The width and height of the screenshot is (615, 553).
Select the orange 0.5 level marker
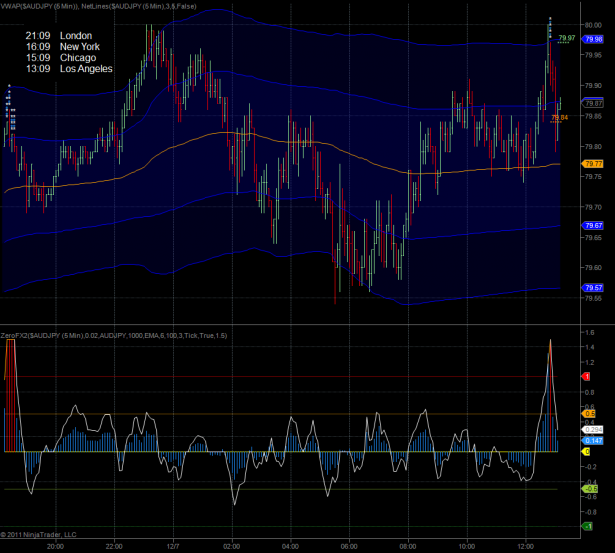[590, 413]
